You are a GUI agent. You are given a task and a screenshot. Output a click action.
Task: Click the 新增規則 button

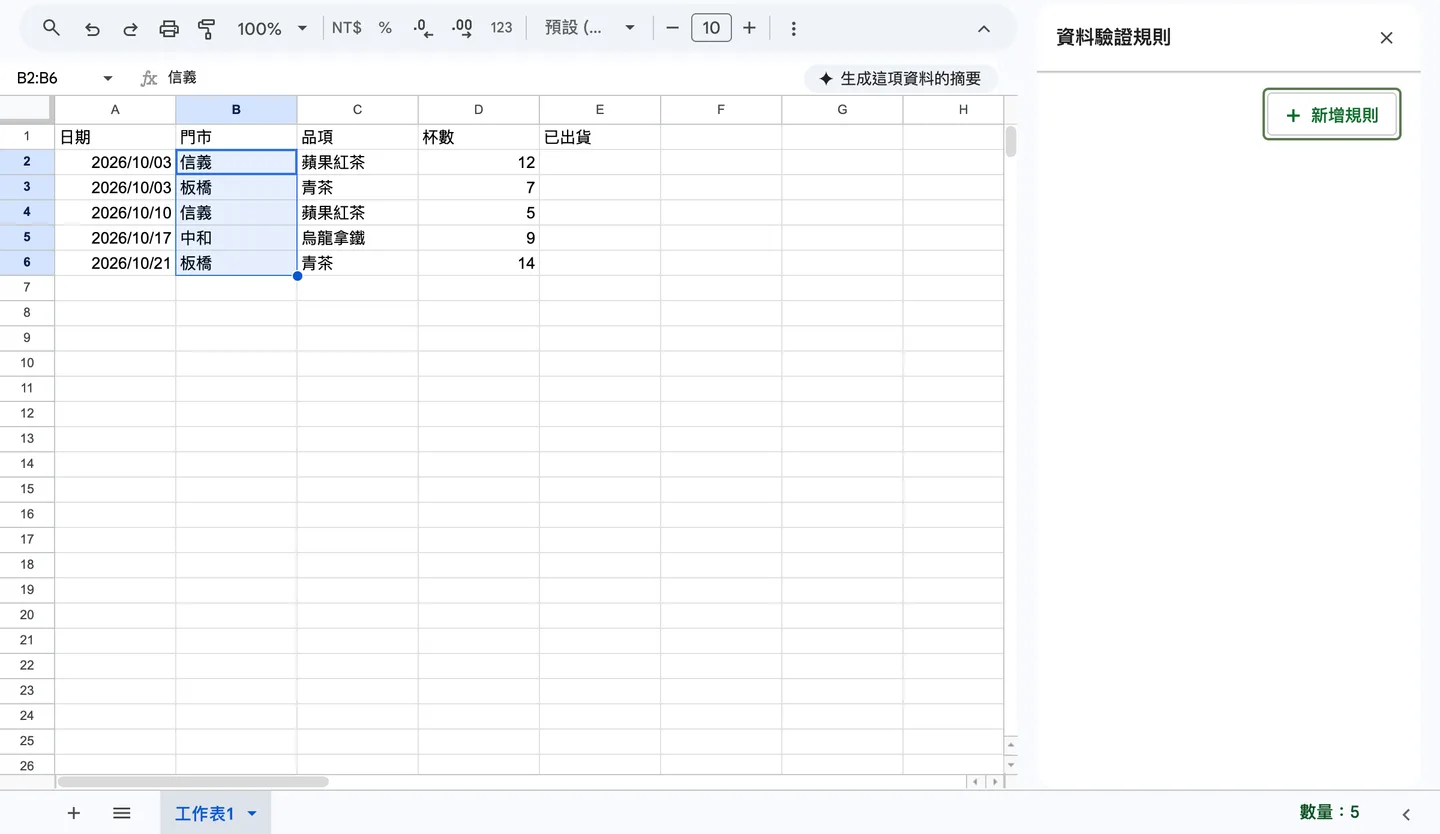(1332, 115)
